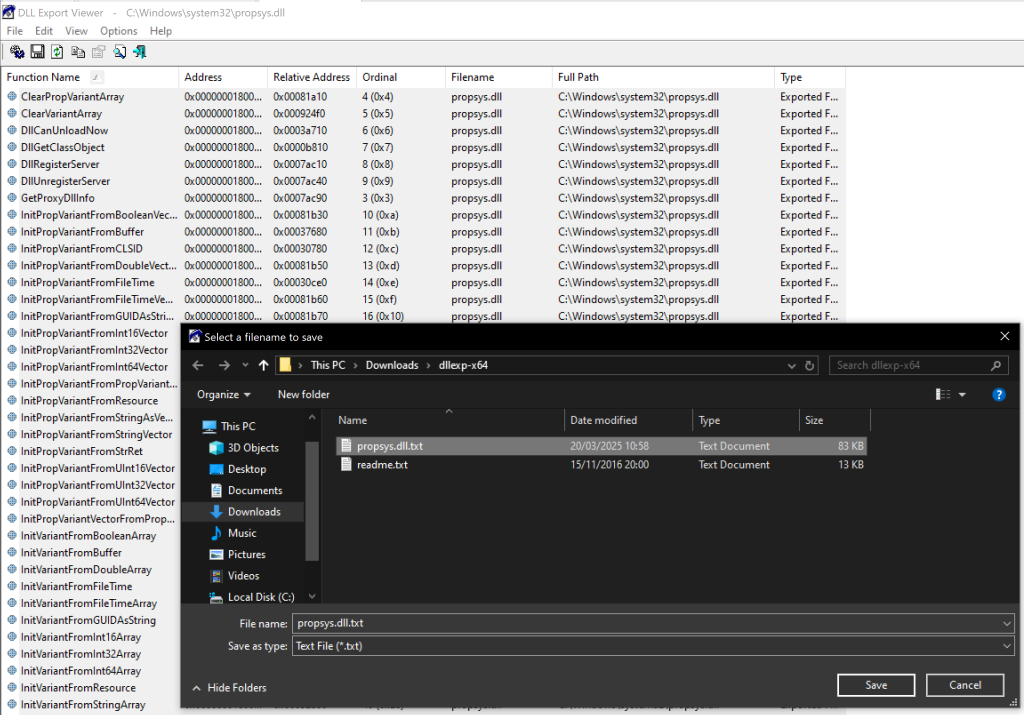Open the File menu
This screenshot has width=1024, height=715.
[x=14, y=31]
